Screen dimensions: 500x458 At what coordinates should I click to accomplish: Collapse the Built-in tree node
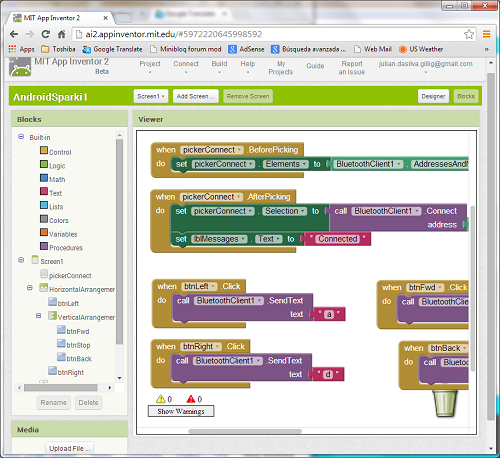click(21, 137)
